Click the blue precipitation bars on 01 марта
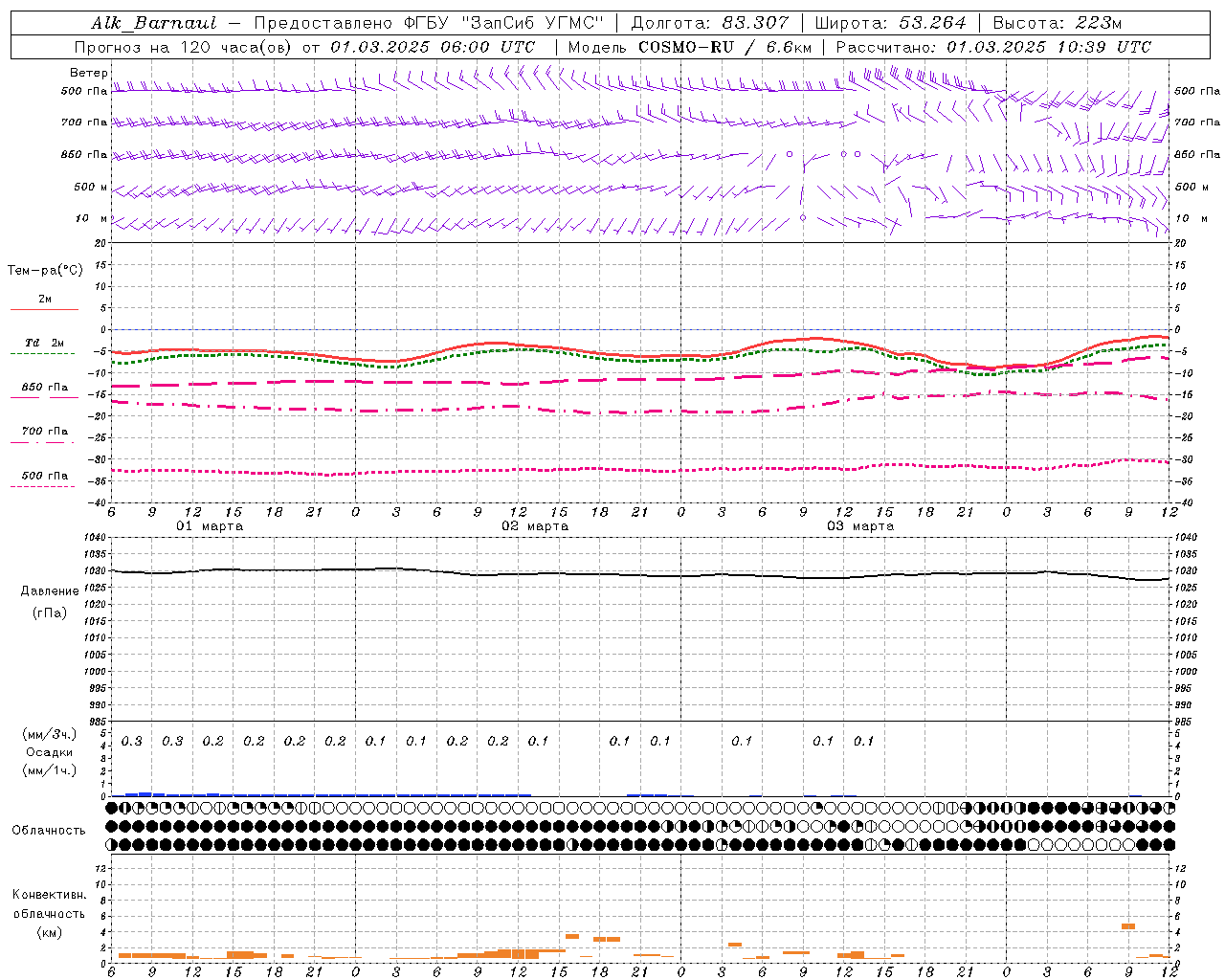Image resolution: width=1225 pixels, height=980 pixels. [x=234, y=794]
